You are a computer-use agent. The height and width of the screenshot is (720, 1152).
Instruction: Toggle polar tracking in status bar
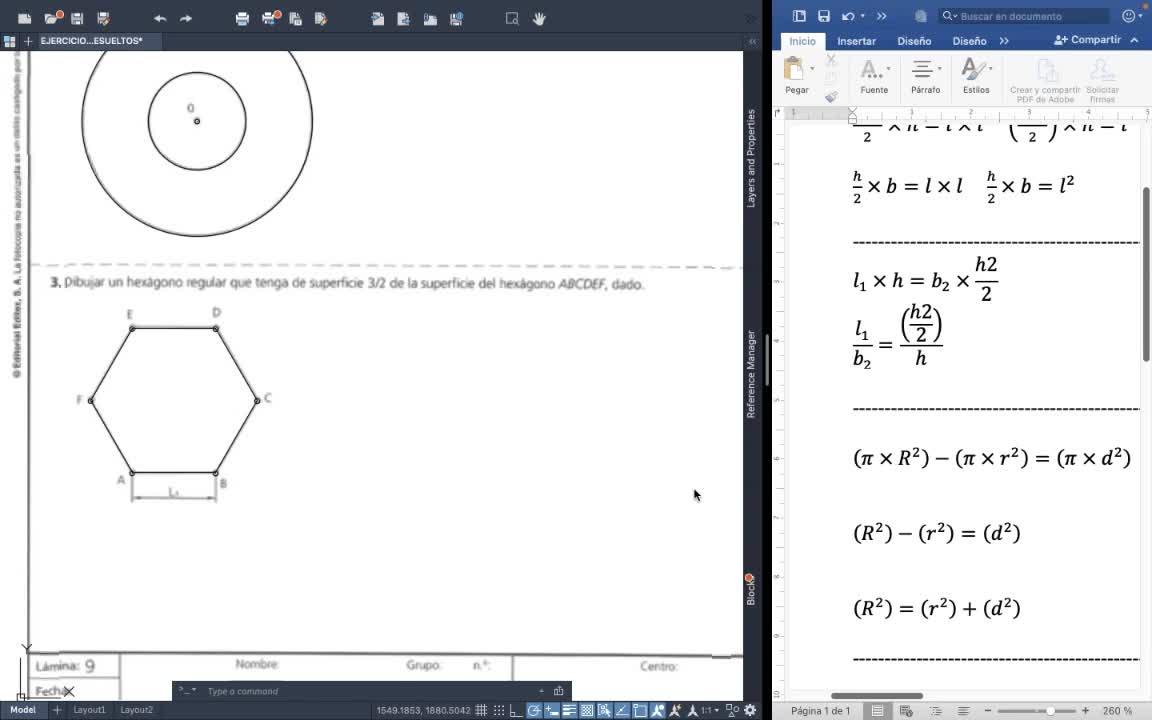(x=534, y=710)
